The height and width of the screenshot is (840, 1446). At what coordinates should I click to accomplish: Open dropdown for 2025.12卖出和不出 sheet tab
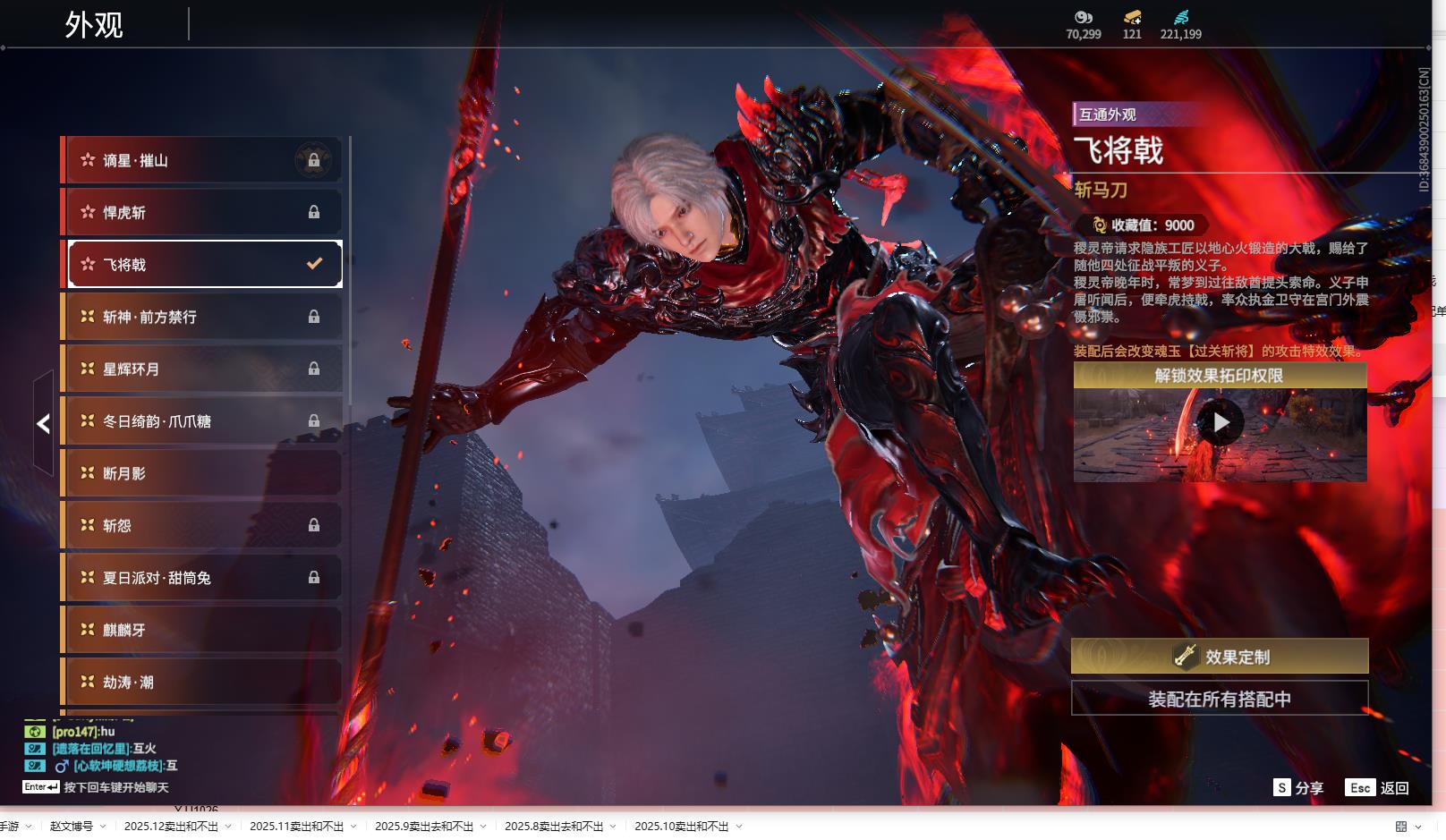coord(228,827)
